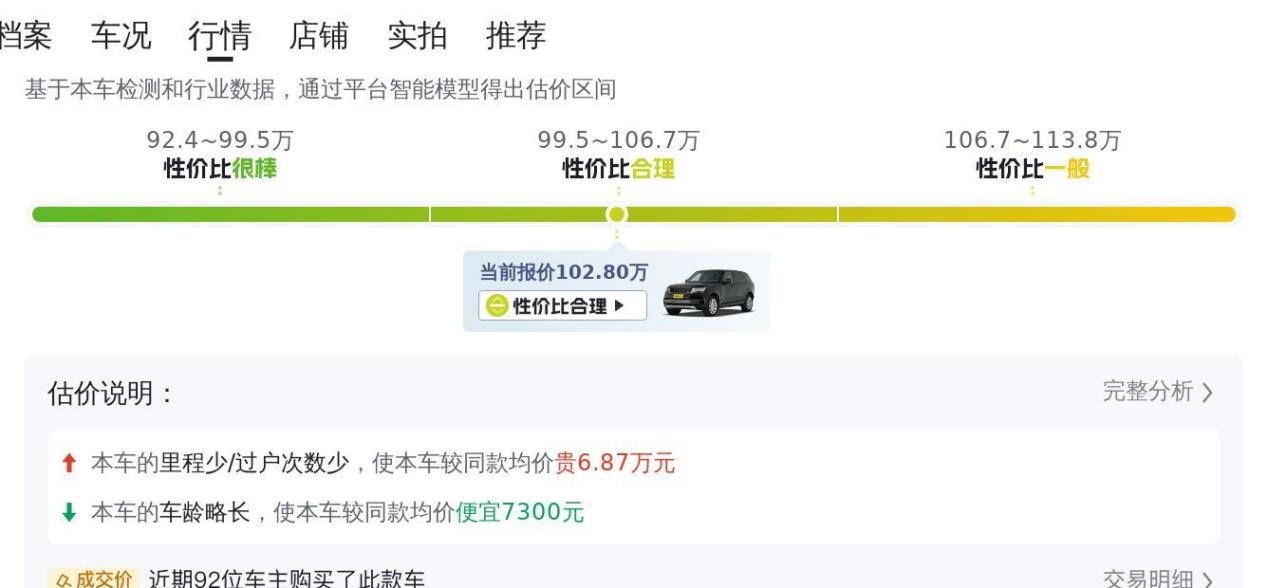Click the yellow right segment of price bar
The width and height of the screenshot is (1268, 588).
pyautogui.click(x=1036, y=214)
